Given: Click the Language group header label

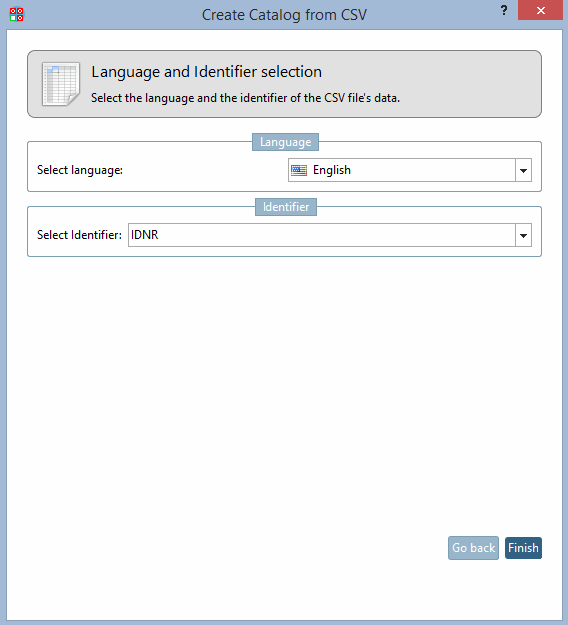Looking at the screenshot, I should pyautogui.click(x=285, y=142).
